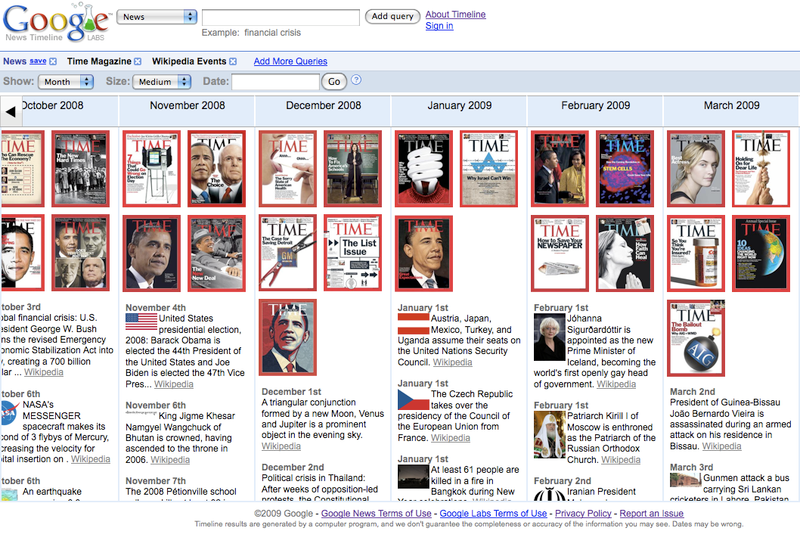Open the light bulb TIME cover in January
The width and height of the screenshot is (800, 538).
click(x=424, y=168)
